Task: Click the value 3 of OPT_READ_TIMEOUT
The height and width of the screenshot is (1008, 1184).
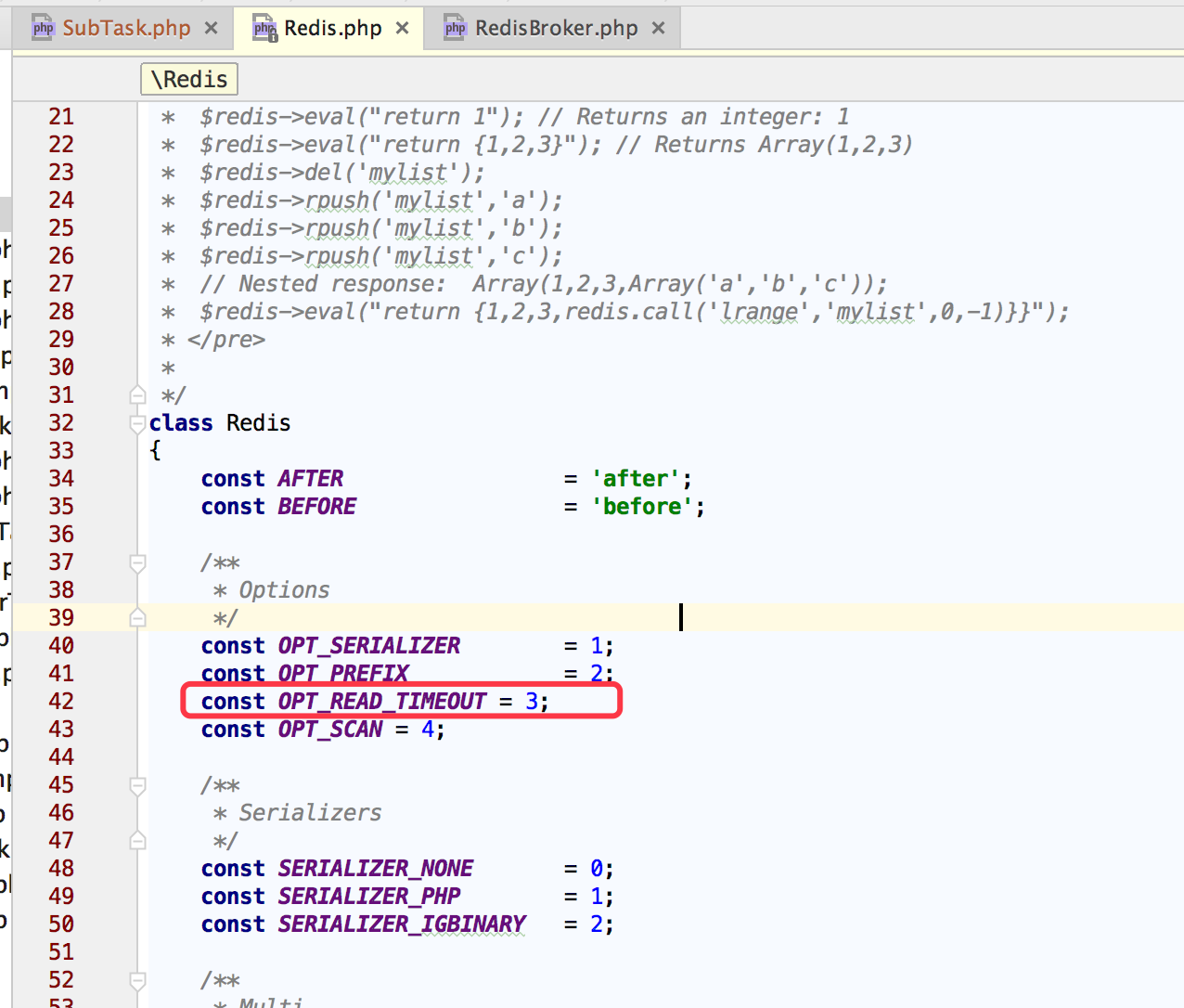Action: point(532,702)
